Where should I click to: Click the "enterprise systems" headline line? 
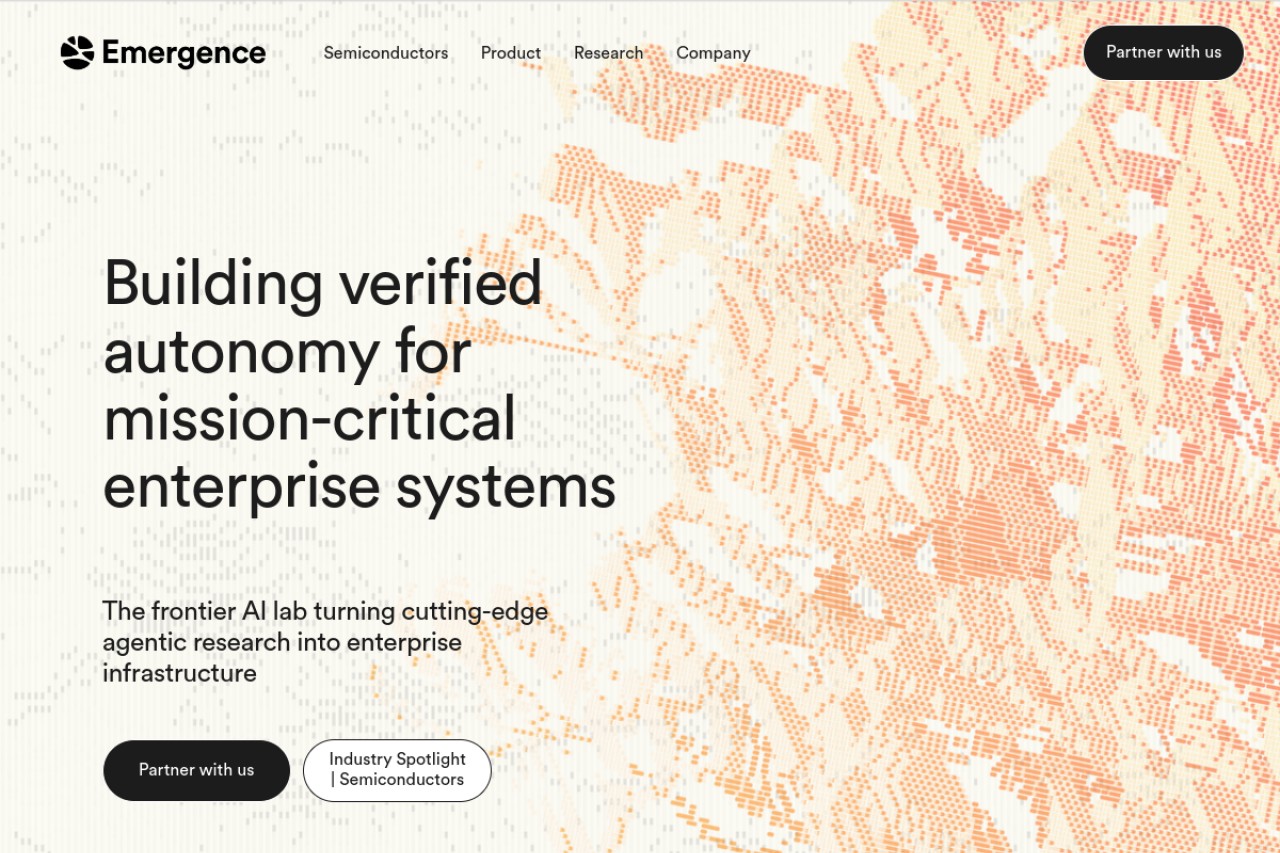[359, 487]
